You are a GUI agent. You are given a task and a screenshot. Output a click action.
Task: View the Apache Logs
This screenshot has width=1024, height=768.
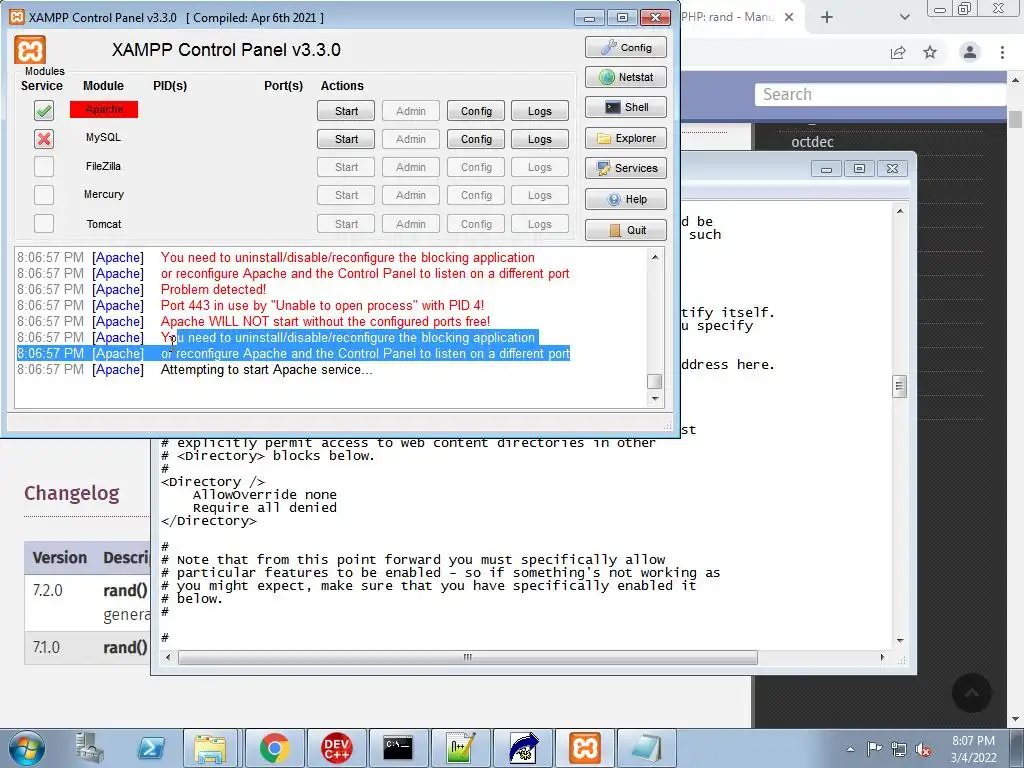539,111
